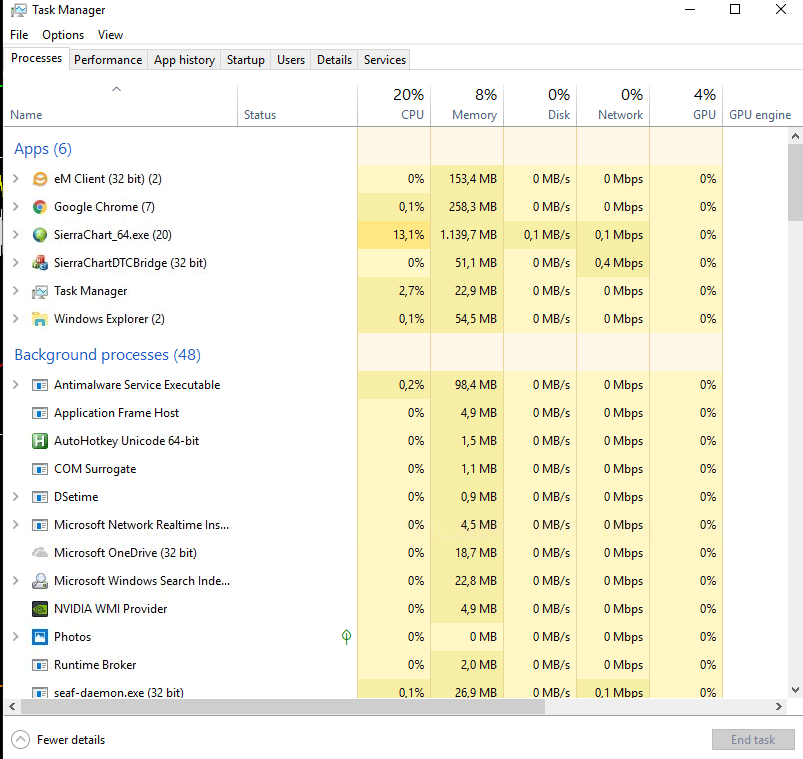The image size is (803, 759).
Task: Click the Photos app icon
Action: (x=39, y=637)
